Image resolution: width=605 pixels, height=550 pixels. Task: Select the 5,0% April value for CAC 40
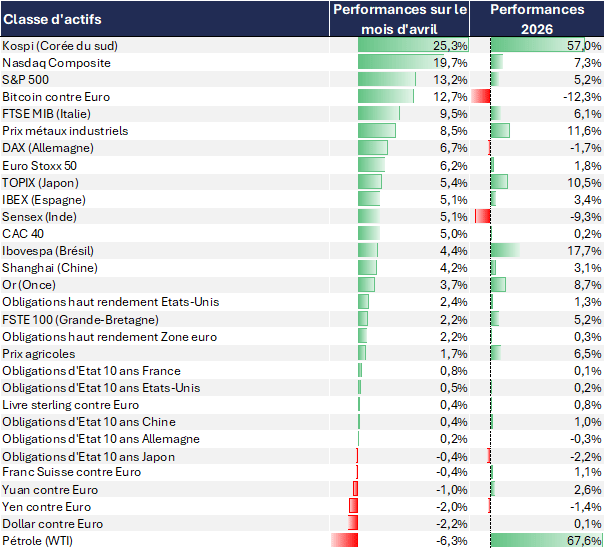coord(454,234)
